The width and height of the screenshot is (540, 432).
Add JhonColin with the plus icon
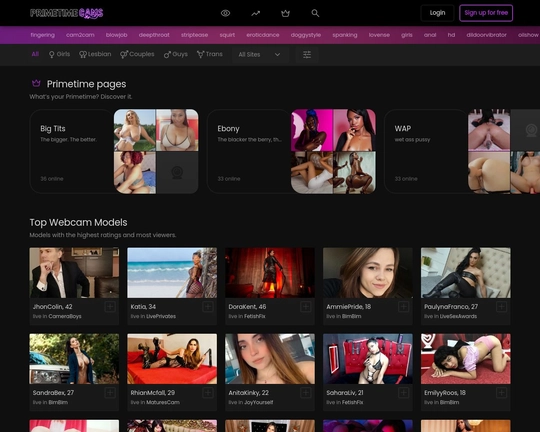(110, 306)
